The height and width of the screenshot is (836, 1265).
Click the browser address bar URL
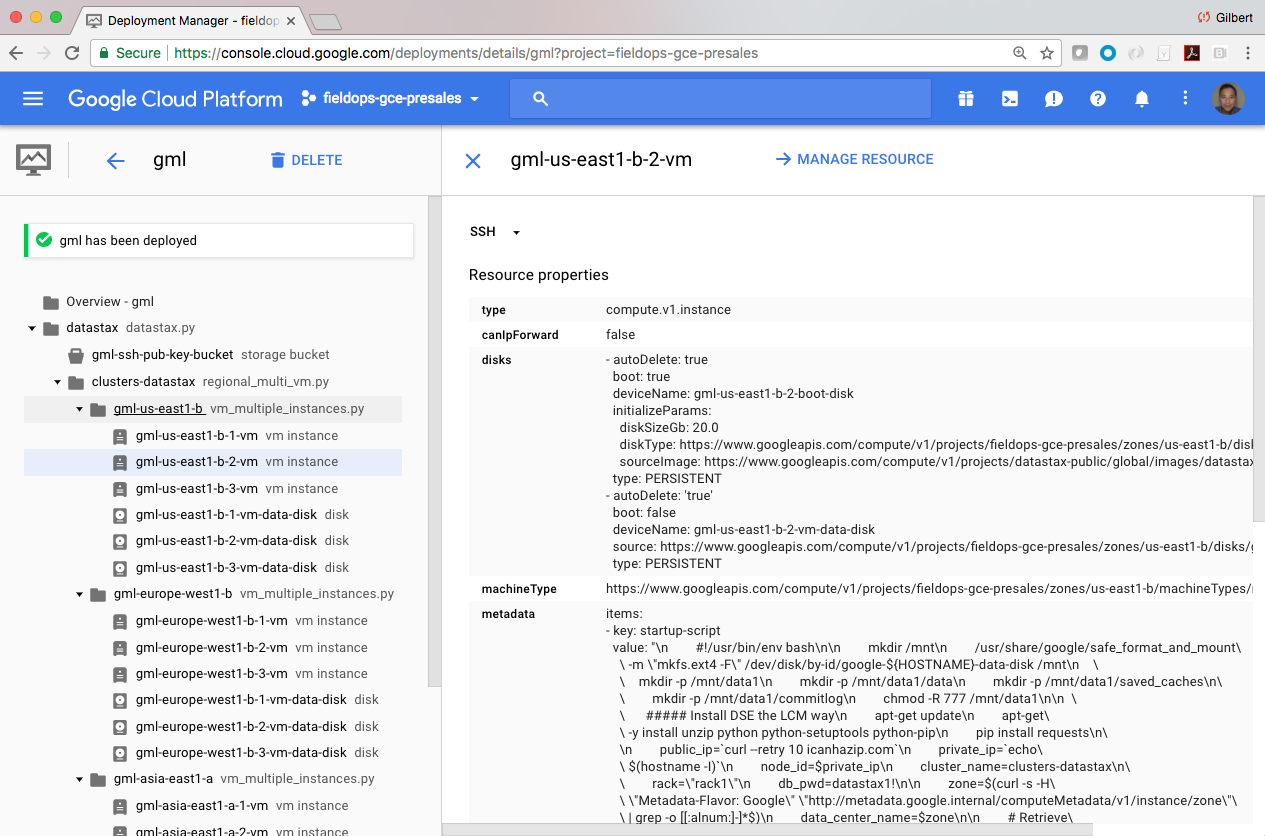point(465,53)
